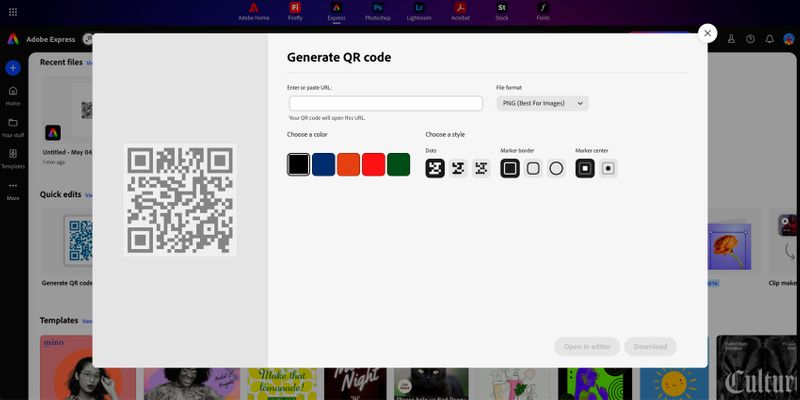Go to Home in sidebar

point(13,95)
